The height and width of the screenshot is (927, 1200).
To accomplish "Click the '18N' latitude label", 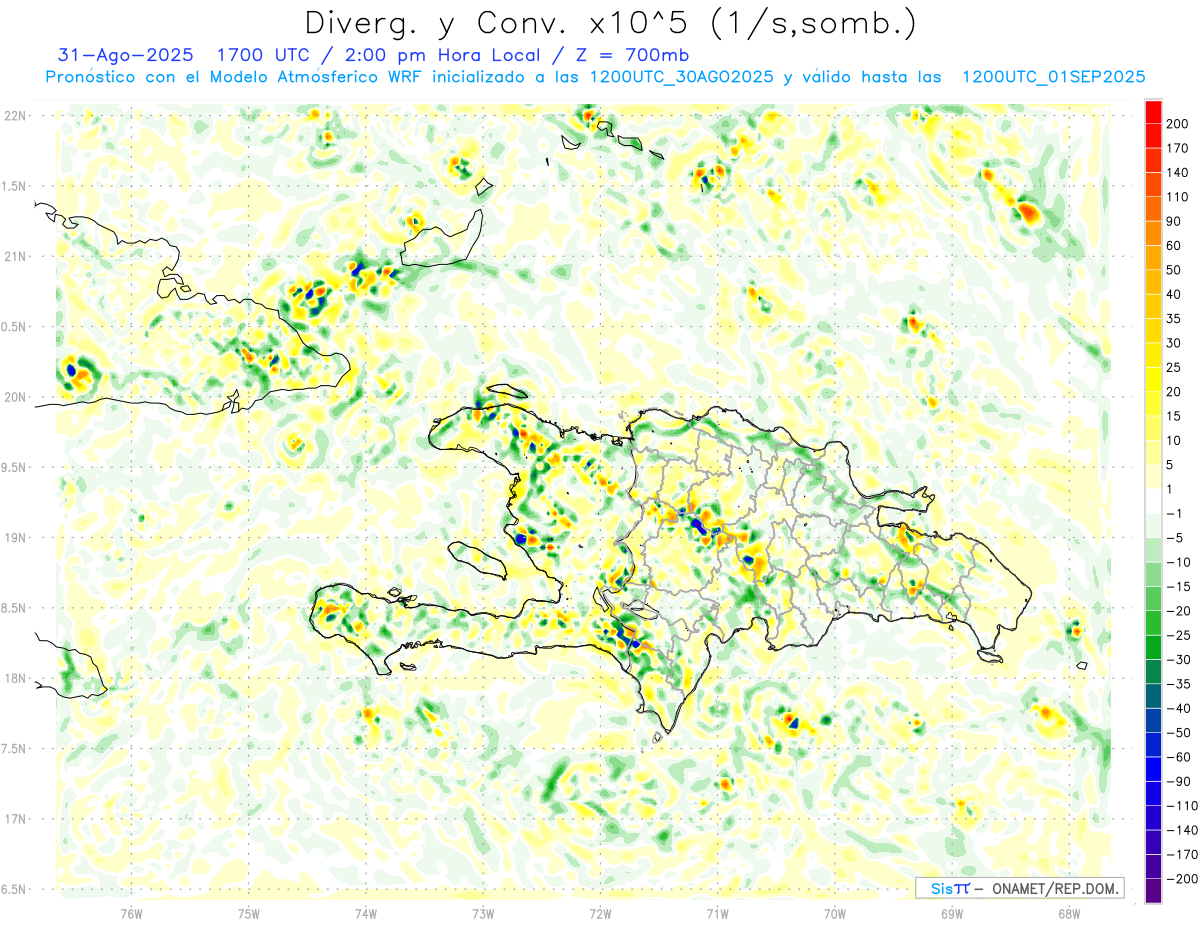I will click(x=15, y=678).
